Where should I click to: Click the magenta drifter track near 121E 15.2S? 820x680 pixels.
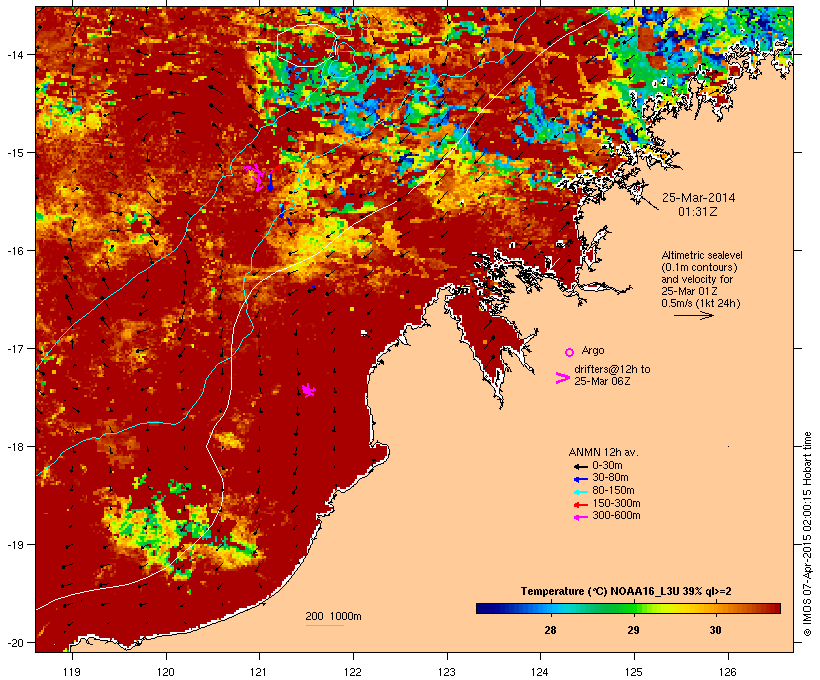(256, 176)
